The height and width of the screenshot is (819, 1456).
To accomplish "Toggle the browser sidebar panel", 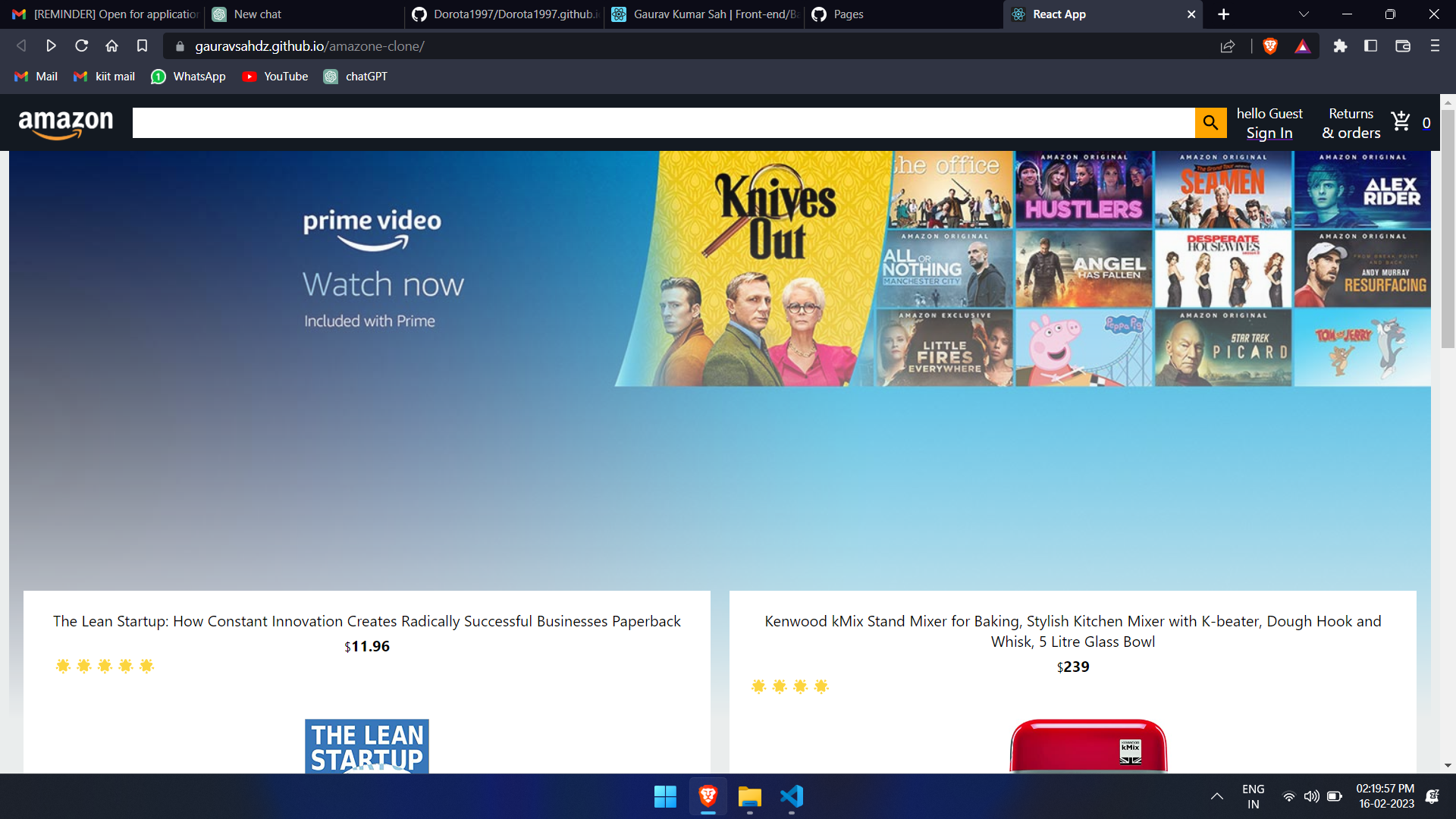I will click(1370, 46).
